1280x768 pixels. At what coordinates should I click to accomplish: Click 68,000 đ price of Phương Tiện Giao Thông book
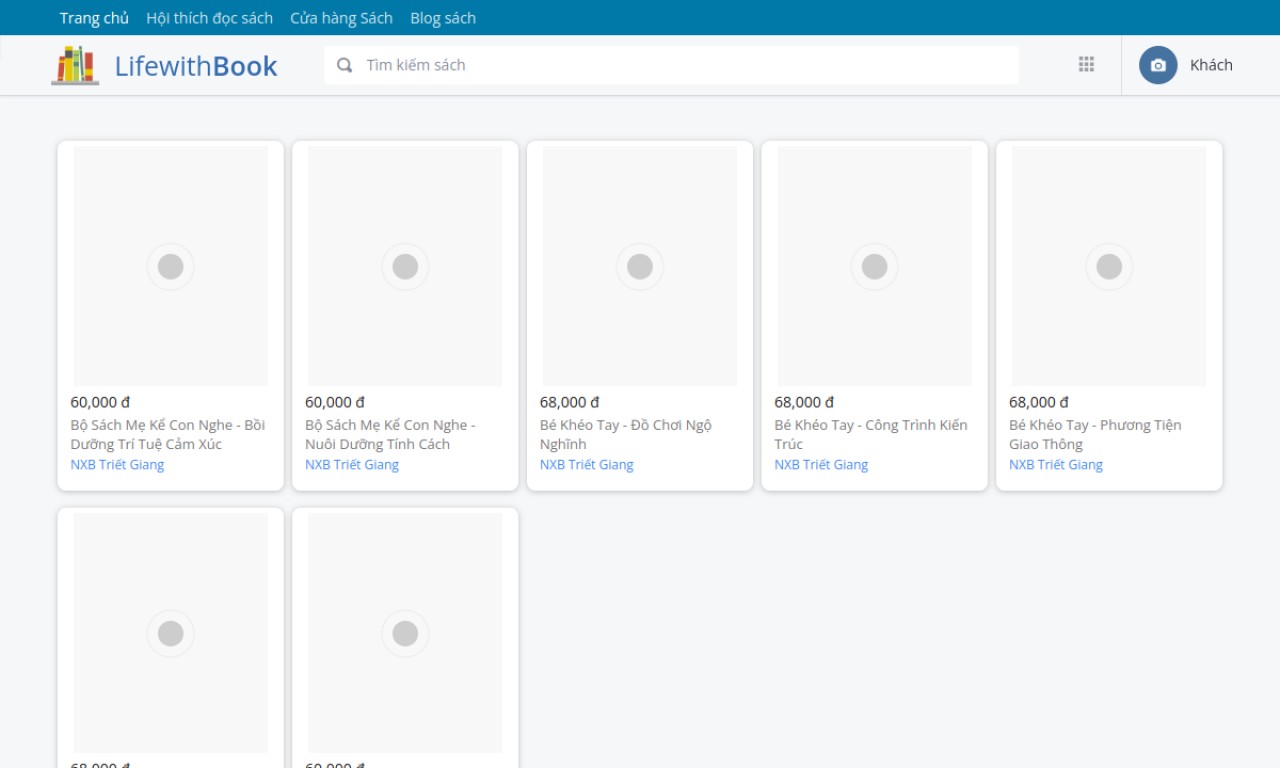tap(1039, 402)
